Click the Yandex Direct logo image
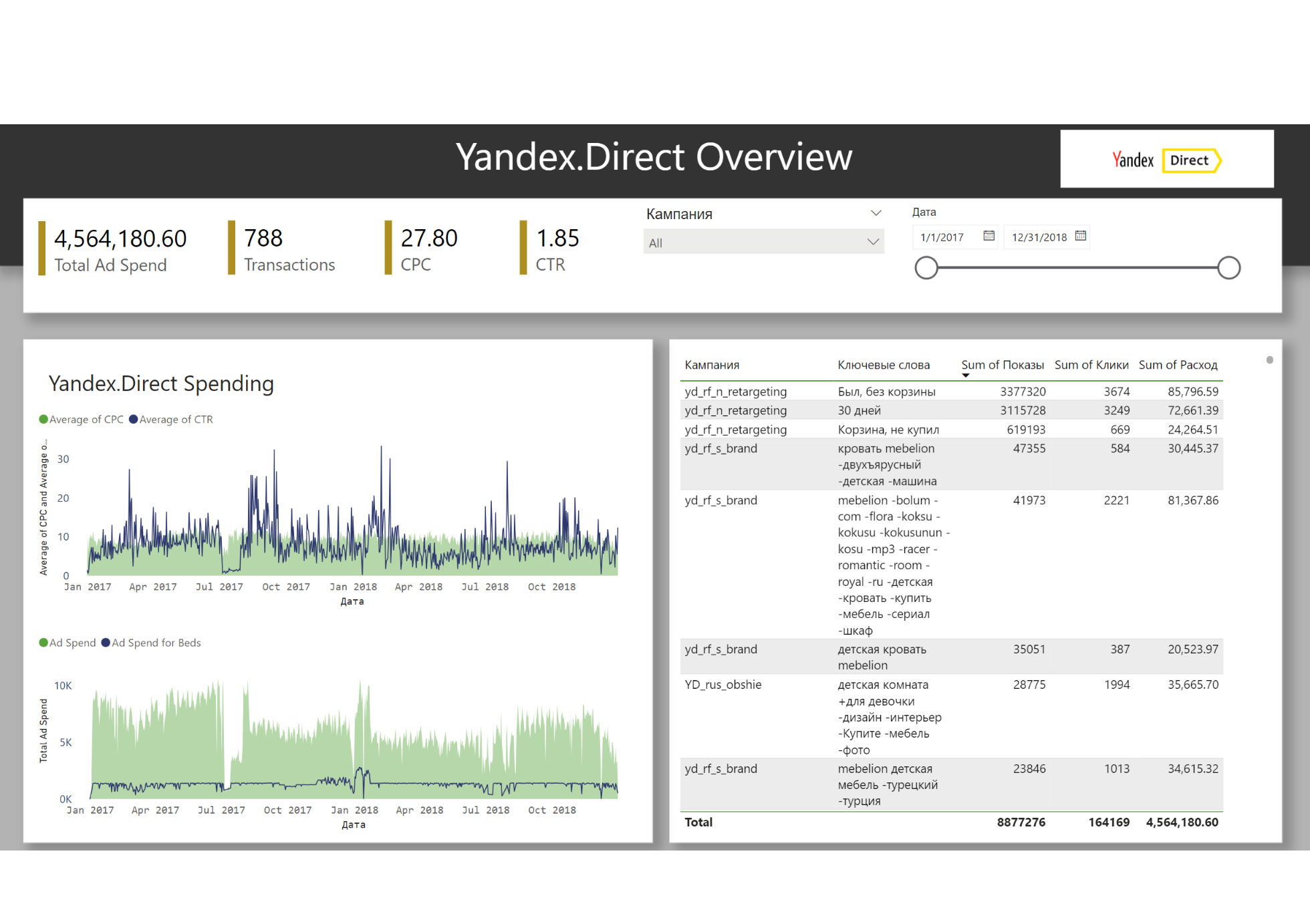 pyautogui.click(x=1166, y=160)
